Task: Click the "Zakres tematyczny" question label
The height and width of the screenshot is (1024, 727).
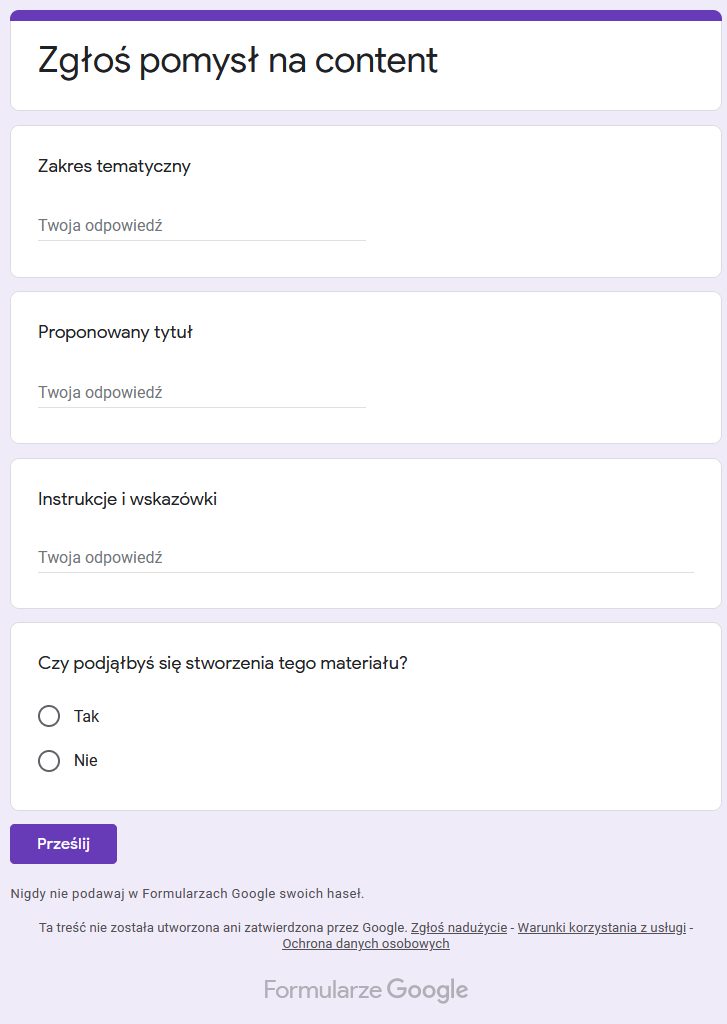Action: pyautogui.click(x=114, y=166)
